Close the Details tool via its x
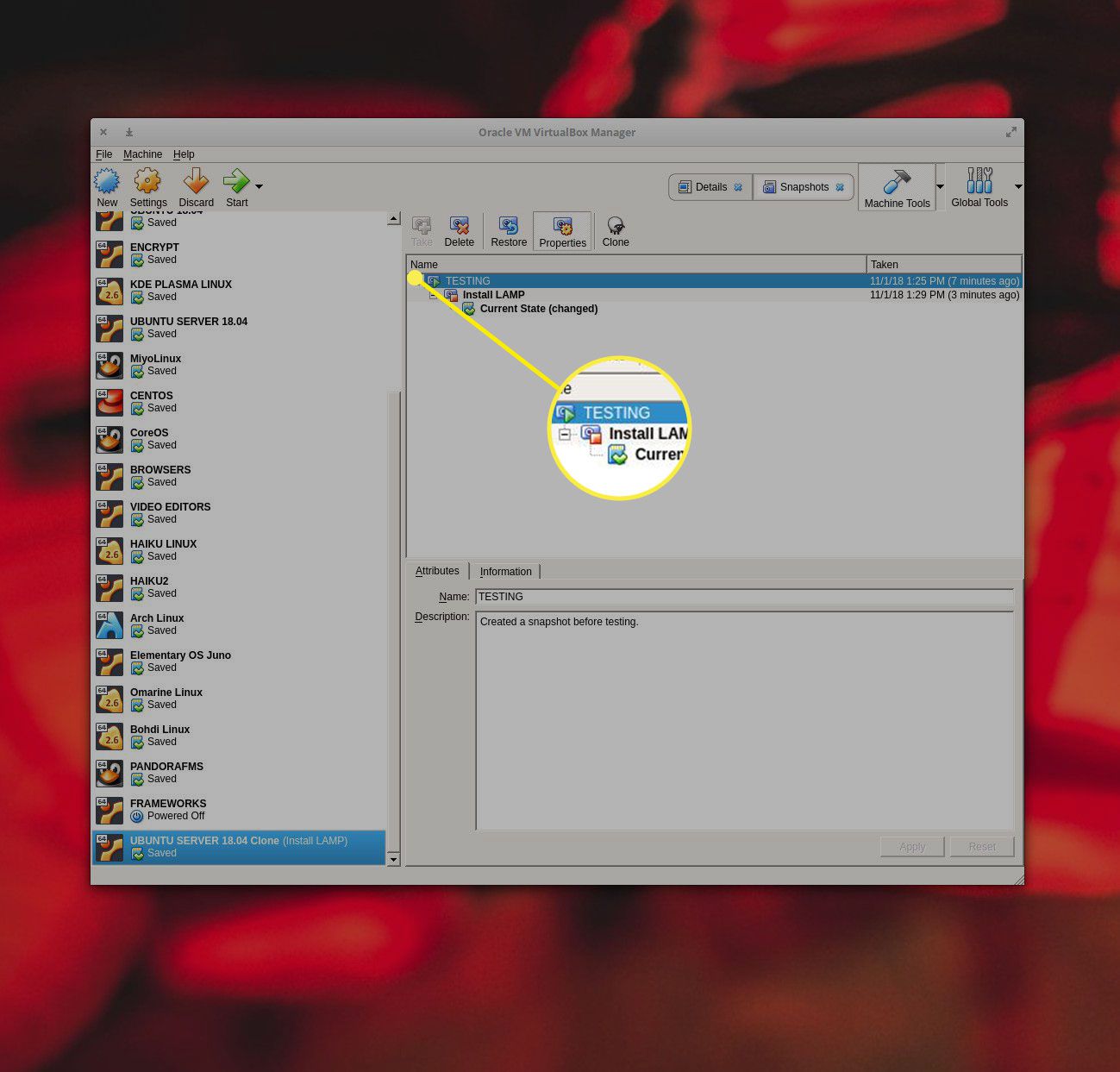Screen dimensions: 1120x1072 pyautogui.click(x=738, y=187)
